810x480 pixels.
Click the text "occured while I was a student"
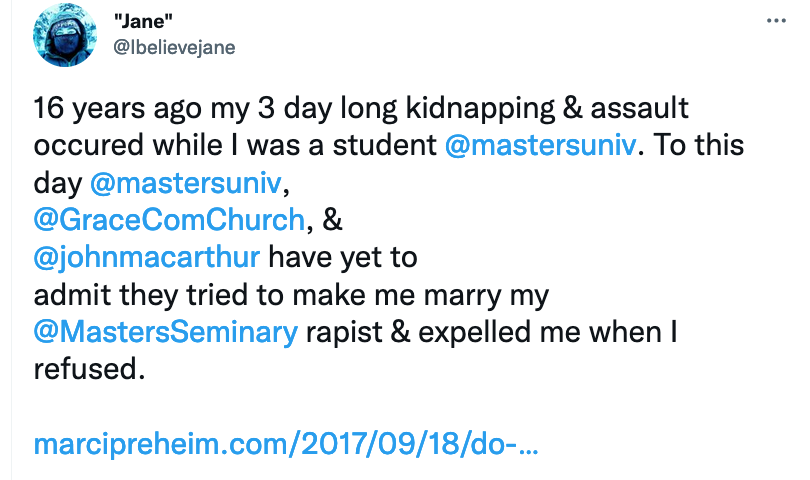click(236, 144)
